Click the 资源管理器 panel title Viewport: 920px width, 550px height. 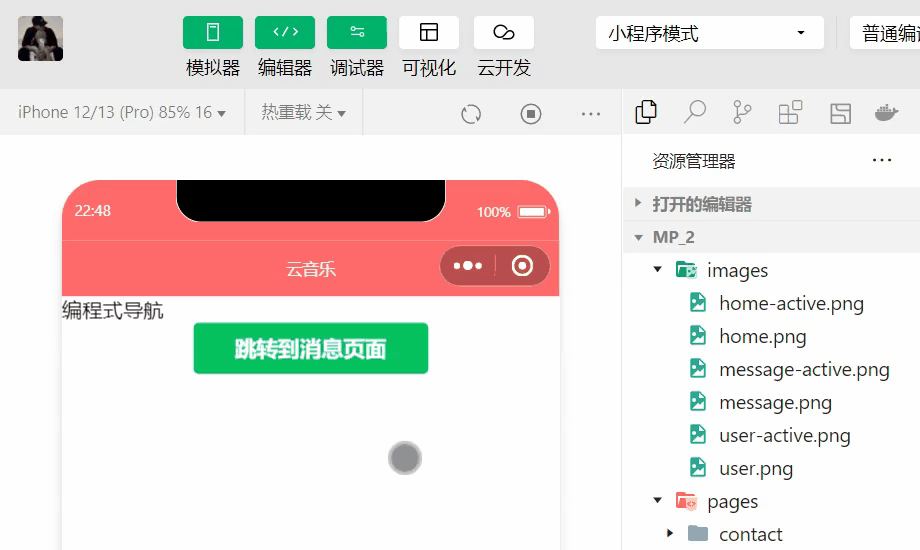tap(694, 161)
